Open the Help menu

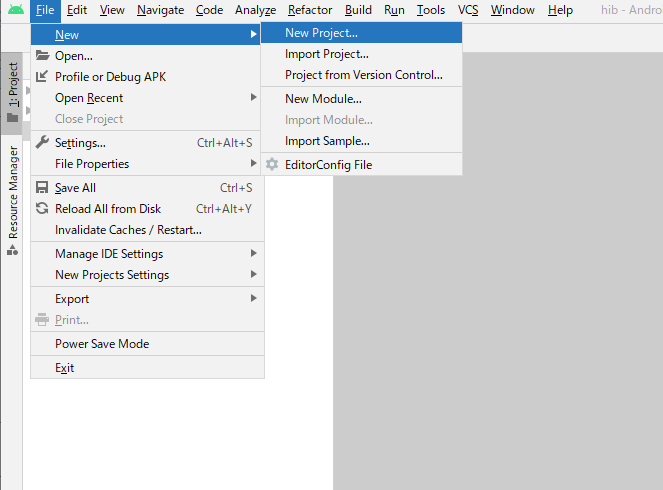click(560, 10)
